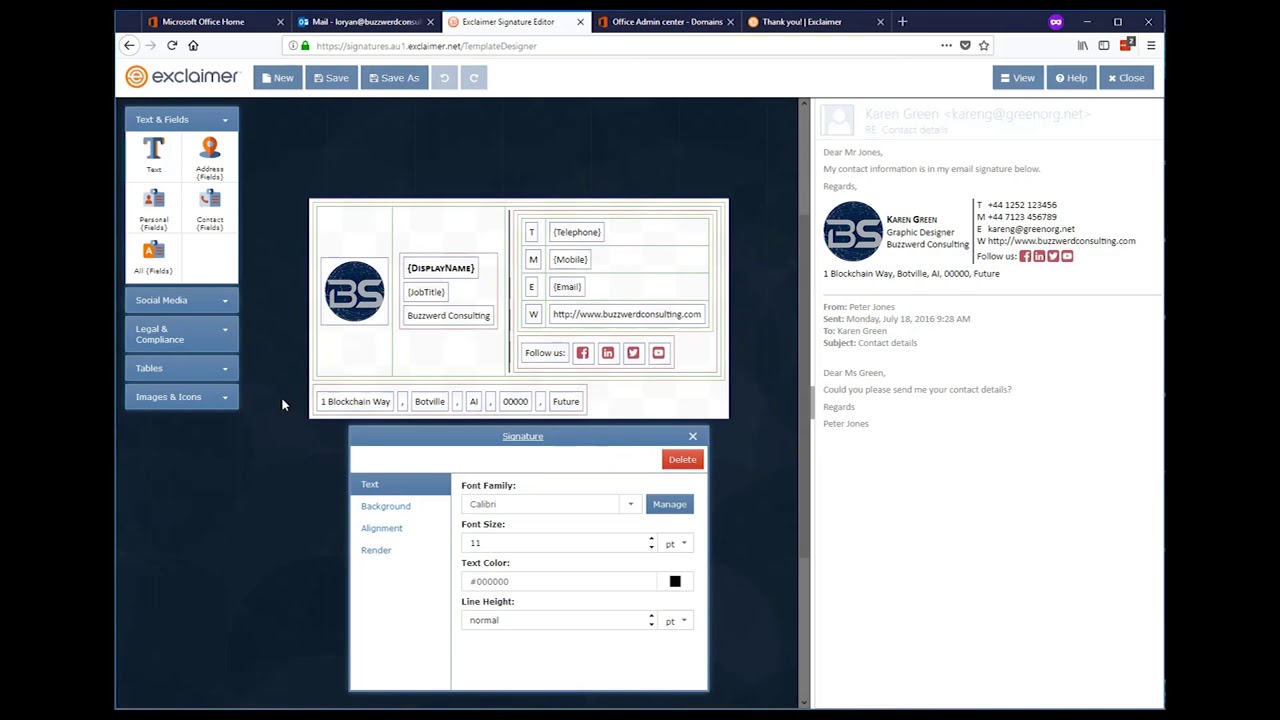1280x720 pixels.
Task: Select the {DisplayName} field in the template
Action: (x=441, y=268)
